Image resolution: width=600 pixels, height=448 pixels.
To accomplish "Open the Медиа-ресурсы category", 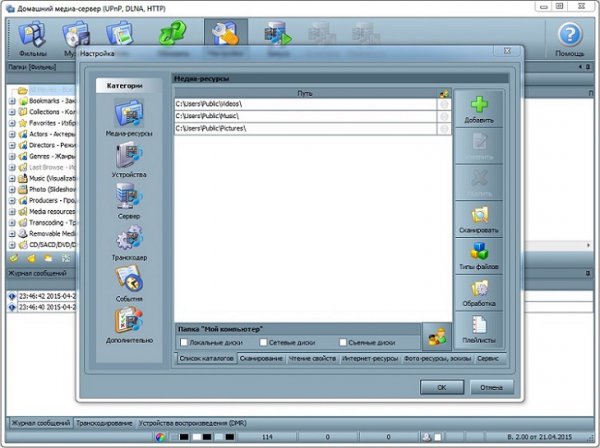I will click(x=127, y=117).
